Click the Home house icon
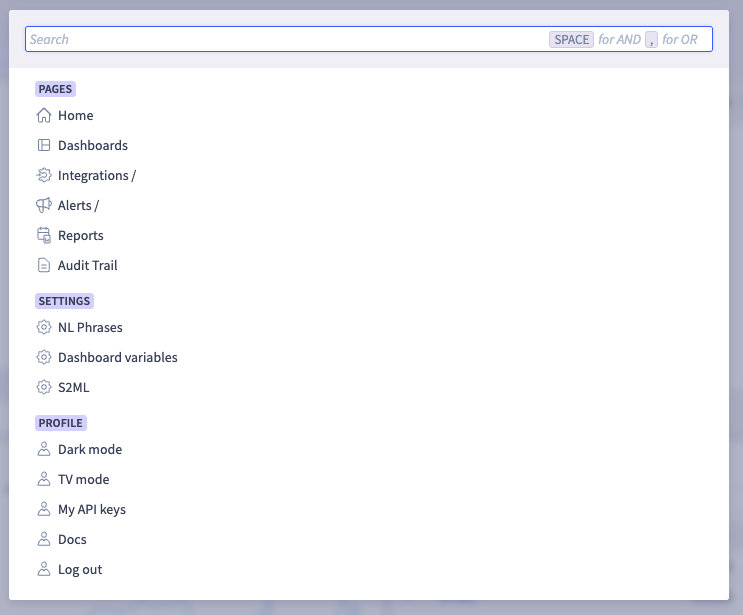 click(44, 115)
